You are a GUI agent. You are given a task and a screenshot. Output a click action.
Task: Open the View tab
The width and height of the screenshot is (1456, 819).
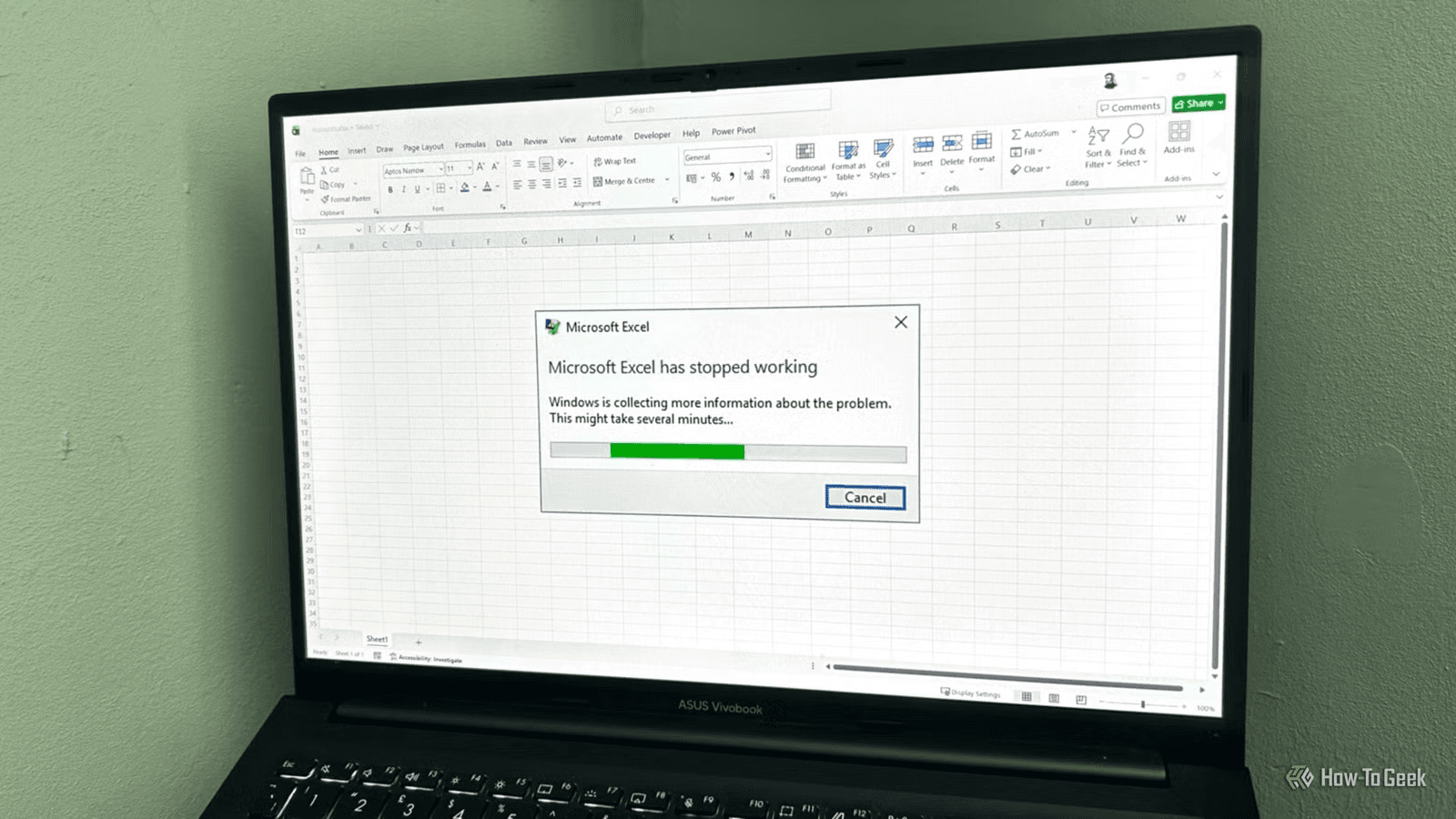point(567,140)
